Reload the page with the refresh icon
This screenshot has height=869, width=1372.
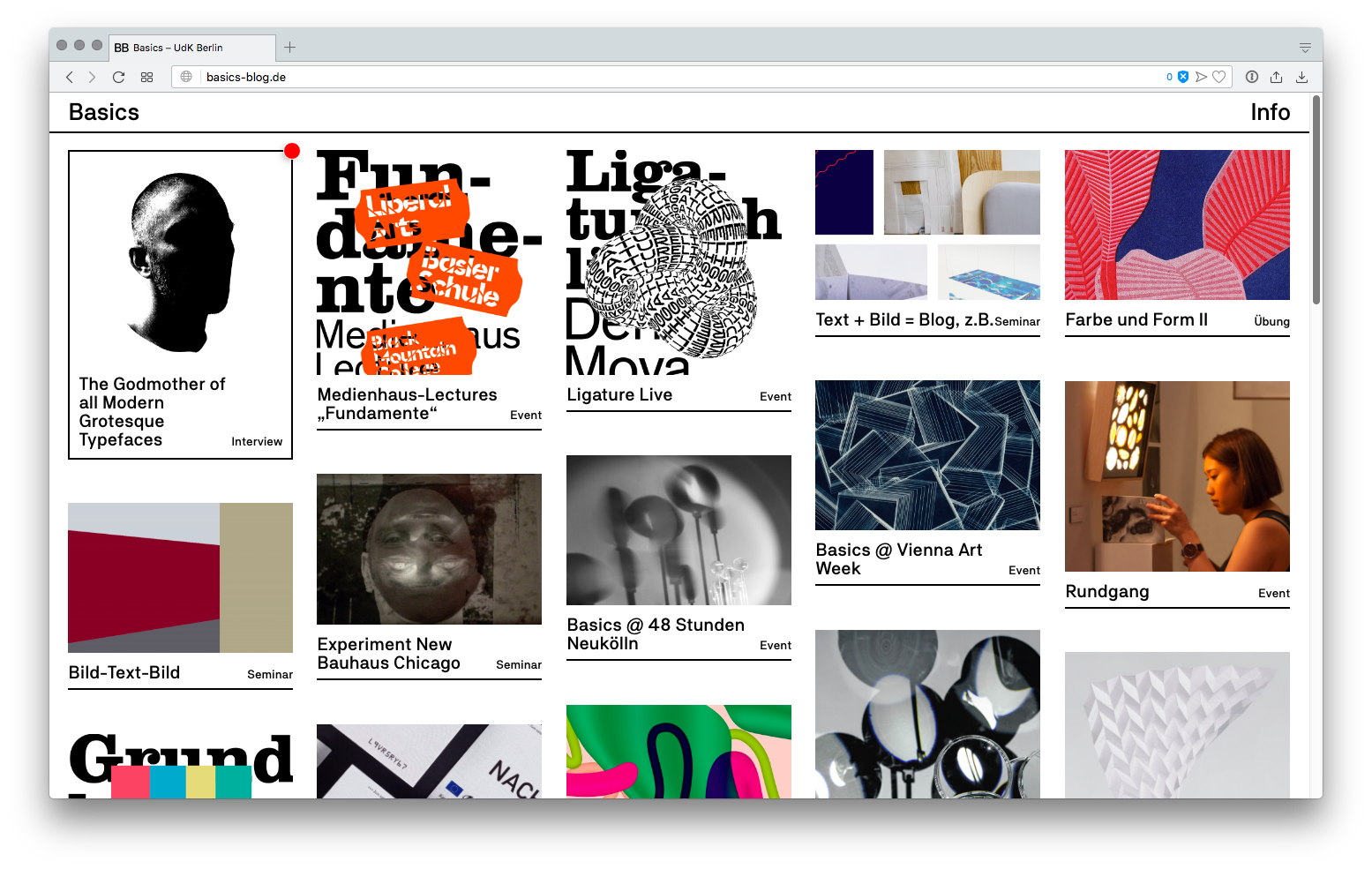(118, 78)
